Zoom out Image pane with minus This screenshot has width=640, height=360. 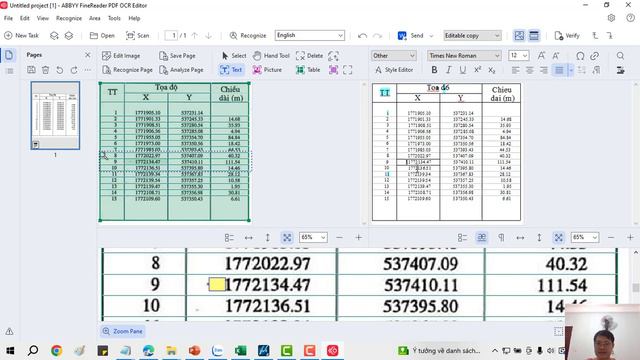pyautogui.click(x=339, y=237)
